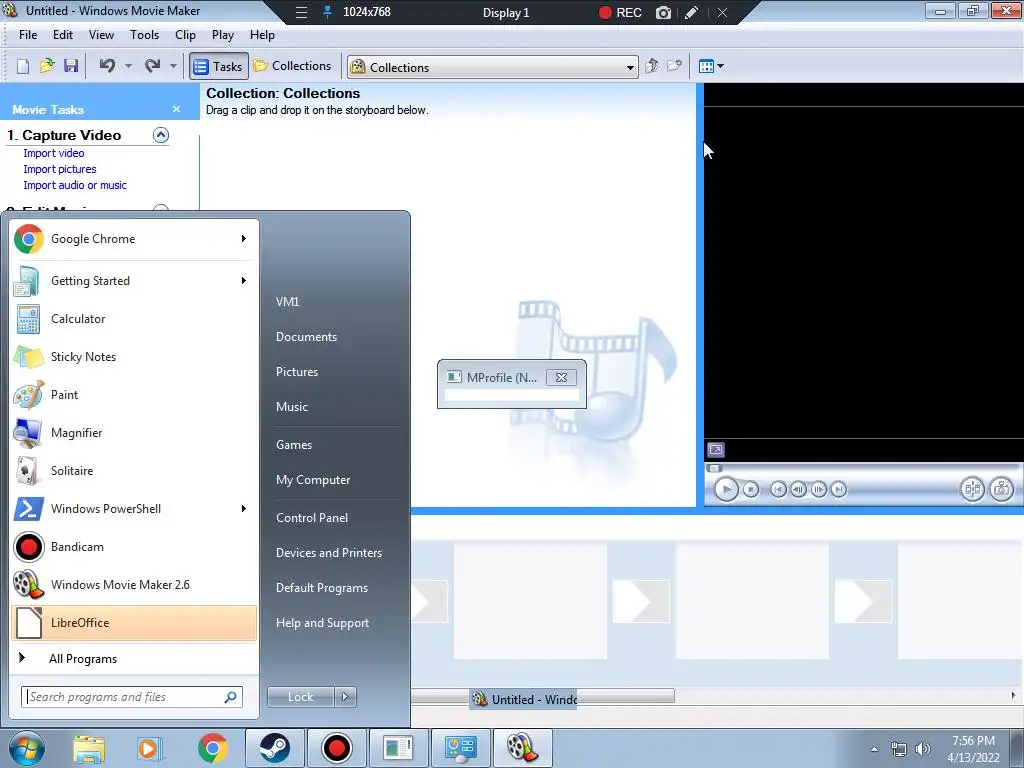Screen dimensions: 1024x768
Task: Click the Lock button
Action: [x=300, y=697]
